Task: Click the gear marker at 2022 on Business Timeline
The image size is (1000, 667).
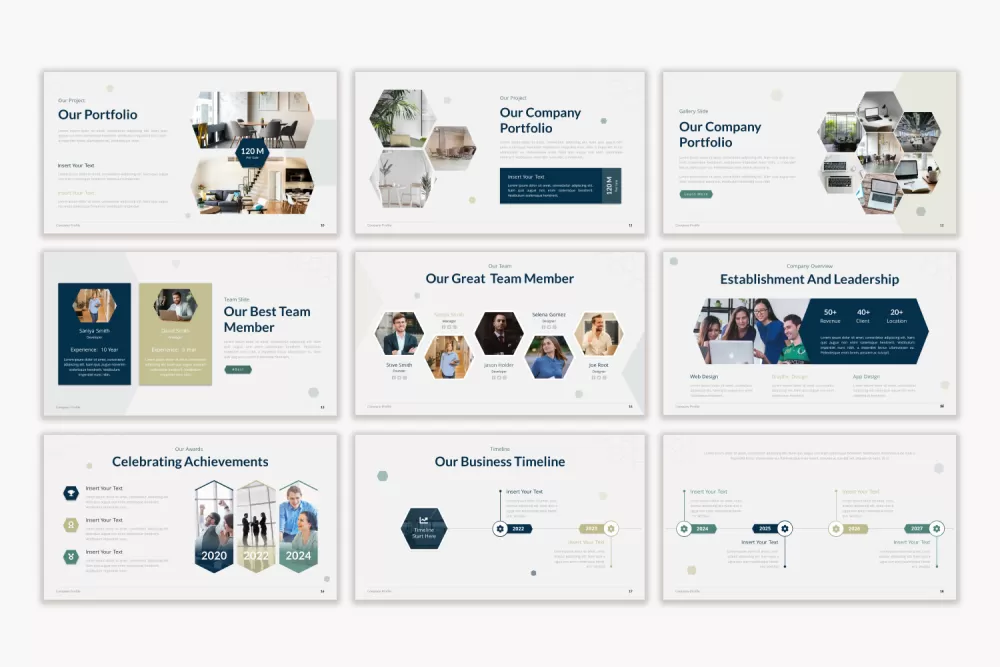Action: coord(500,529)
